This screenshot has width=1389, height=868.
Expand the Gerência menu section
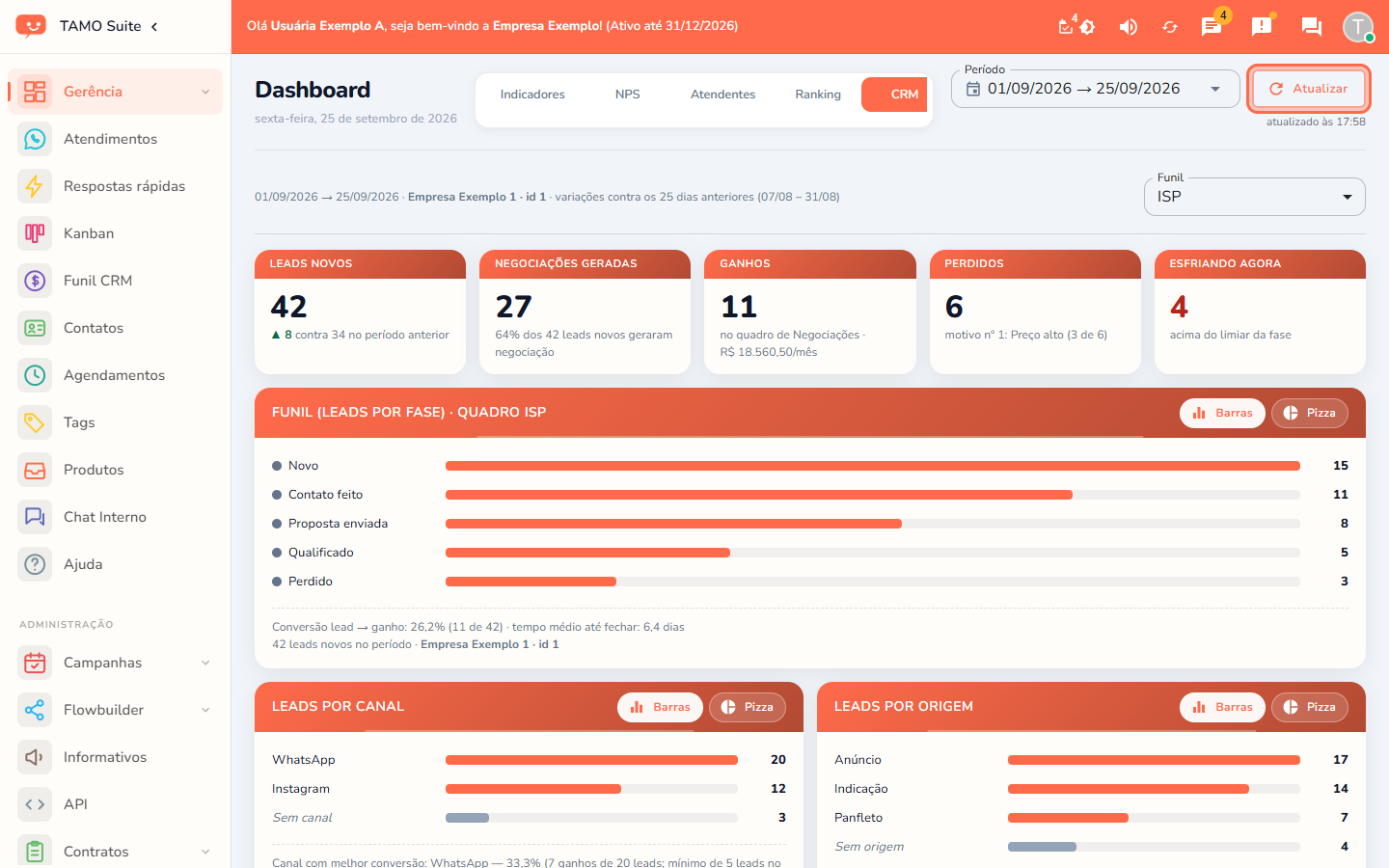(x=116, y=92)
